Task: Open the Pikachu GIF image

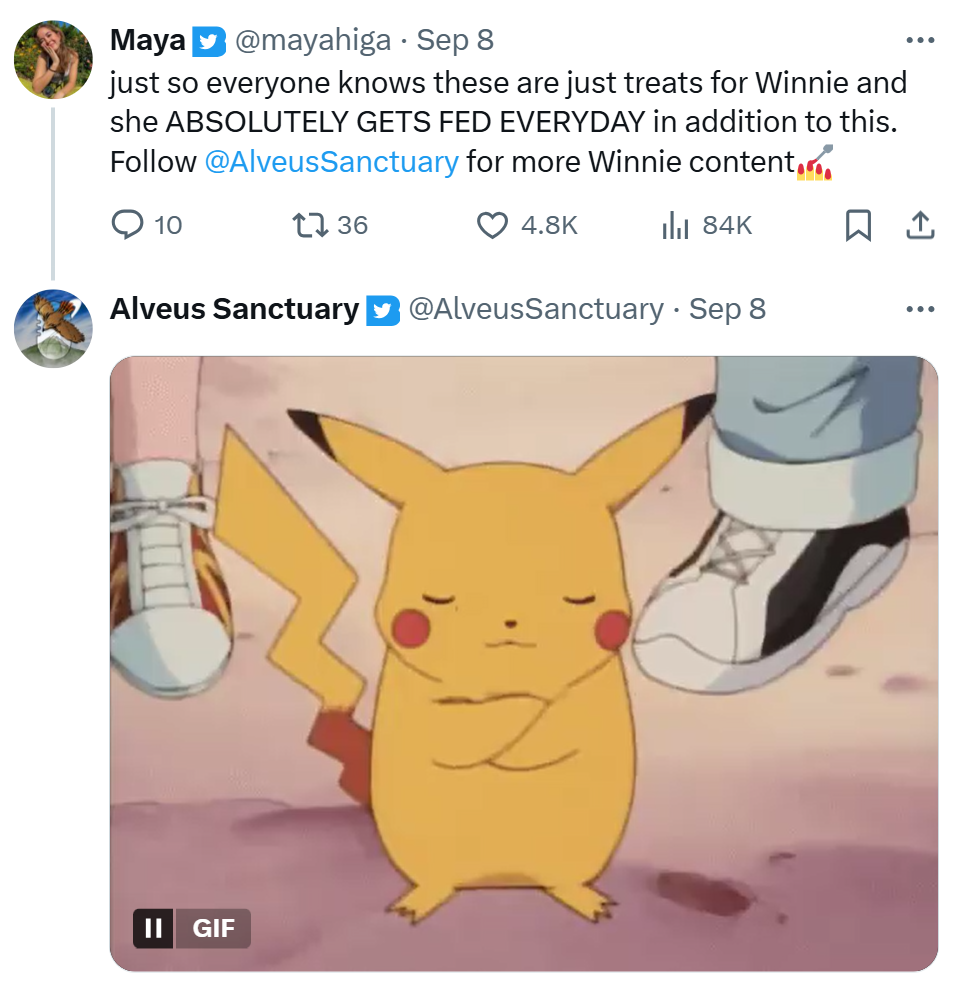Action: click(523, 660)
